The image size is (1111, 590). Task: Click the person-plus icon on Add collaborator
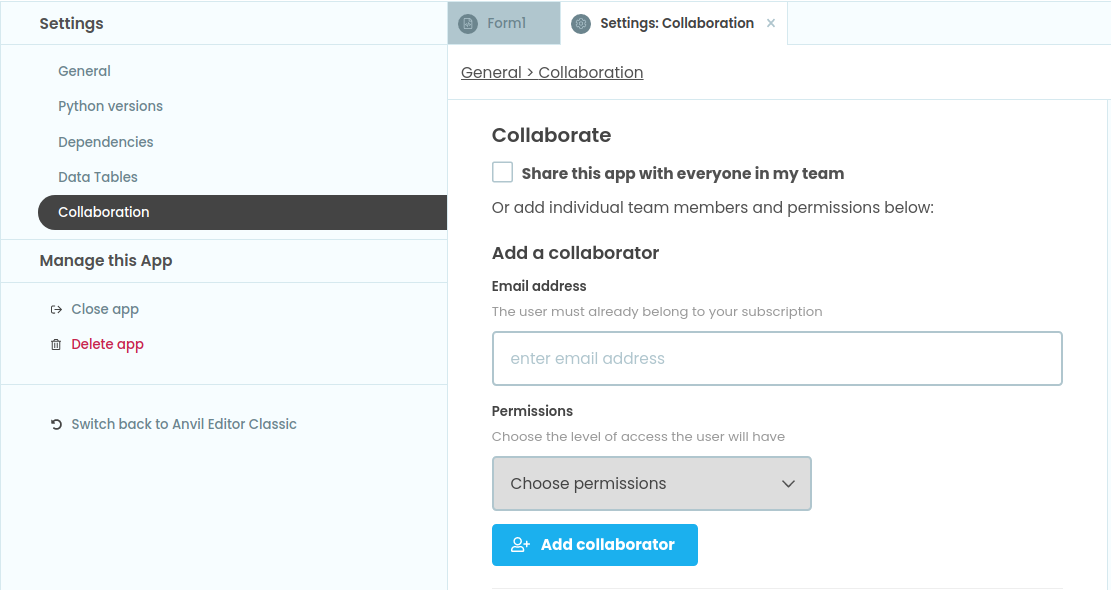[x=519, y=544]
